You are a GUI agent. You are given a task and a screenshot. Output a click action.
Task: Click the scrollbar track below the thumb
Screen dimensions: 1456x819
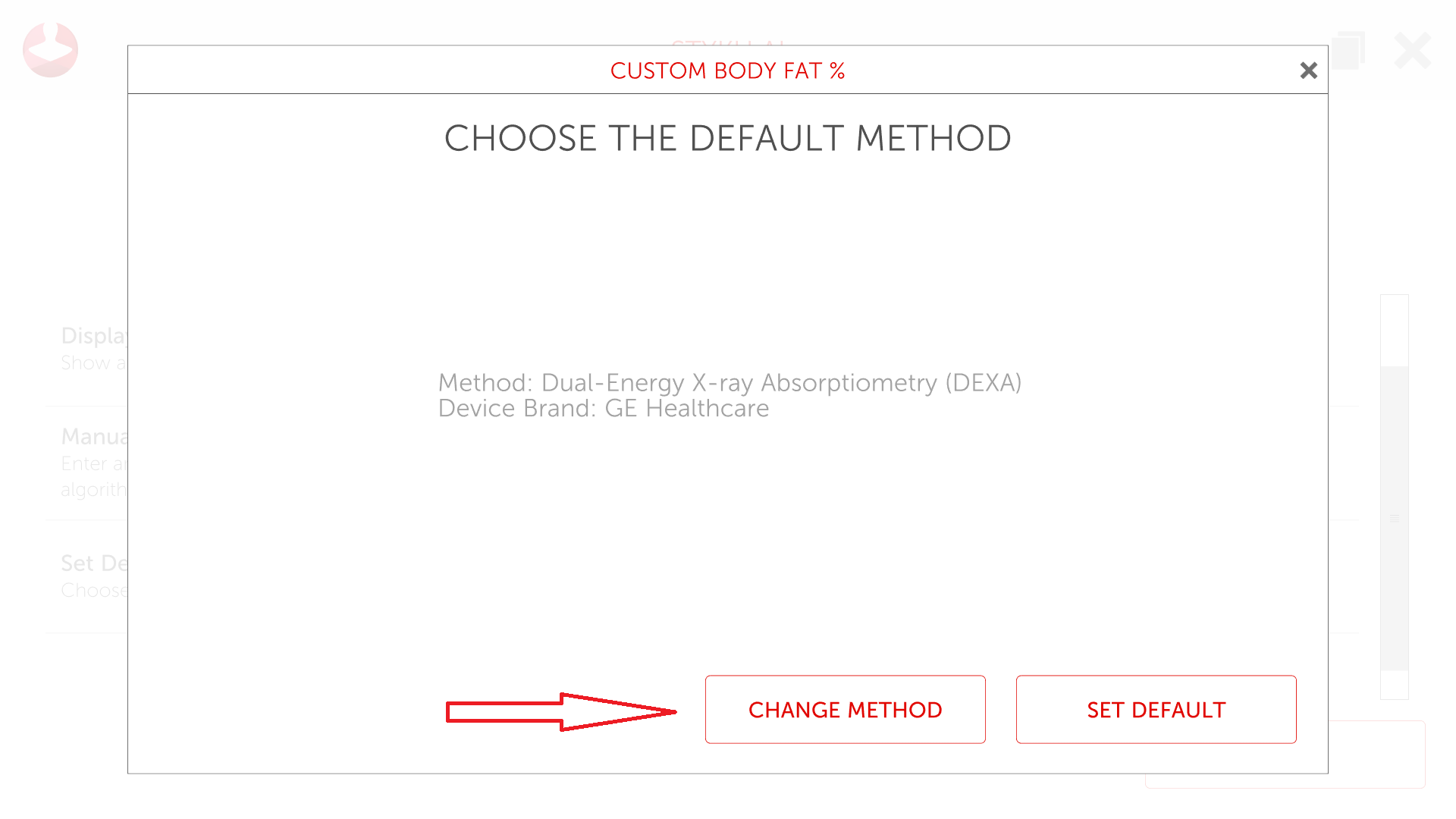pyautogui.click(x=1394, y=685)
